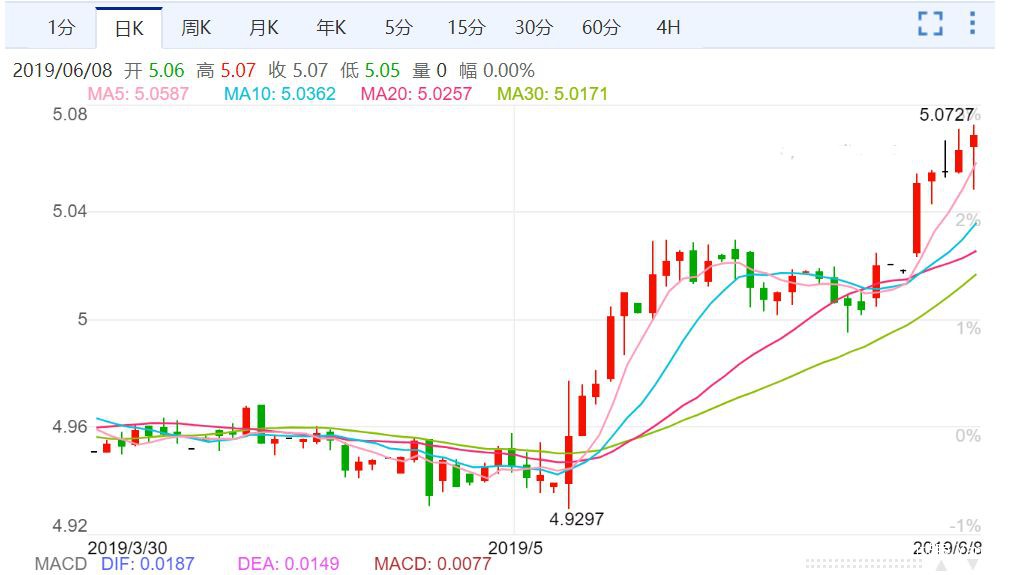The height and width of the screenshot is (575, 1025).
Task: Switch to the 5分 interval tab
Action: (x=398, y=28)
